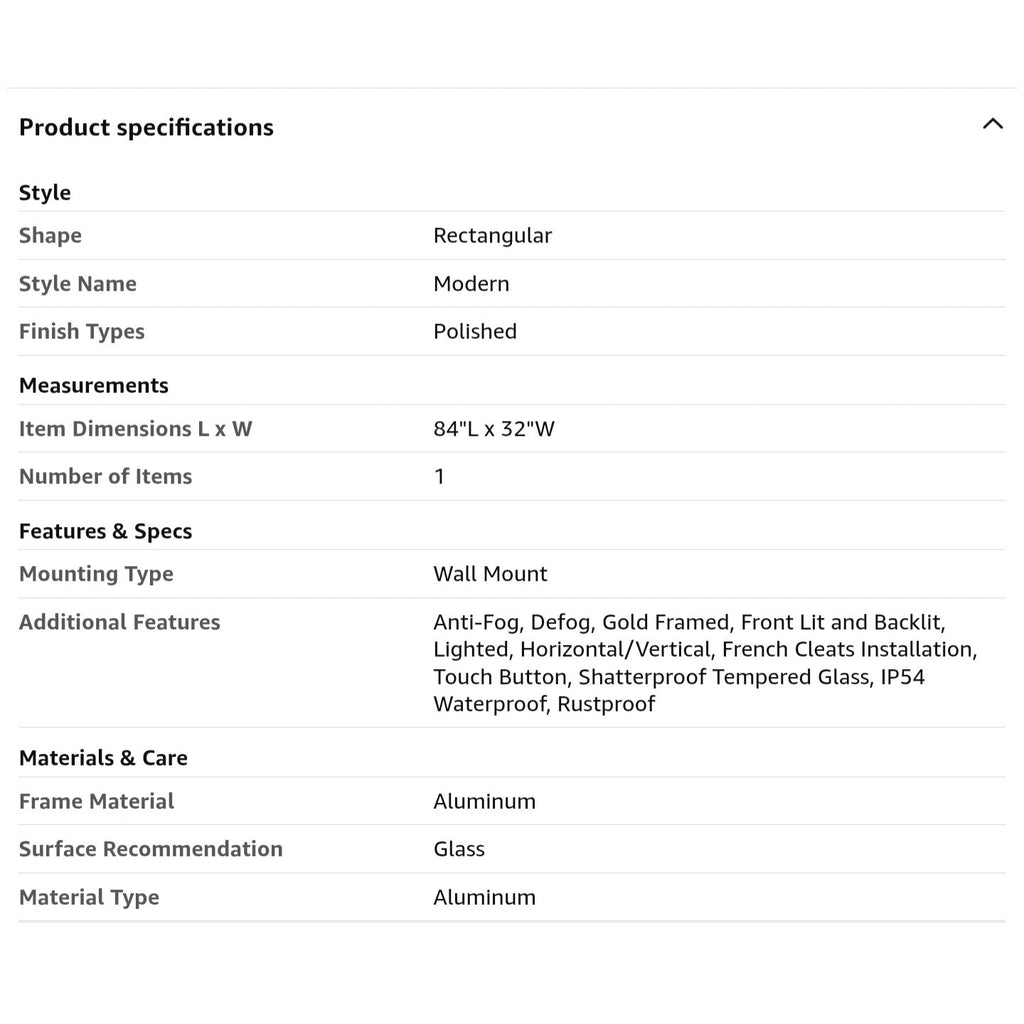Select the 84"L x 32"W dimensions value
This screenshot has width=1024, height=1024.
[x=494, y=428]
